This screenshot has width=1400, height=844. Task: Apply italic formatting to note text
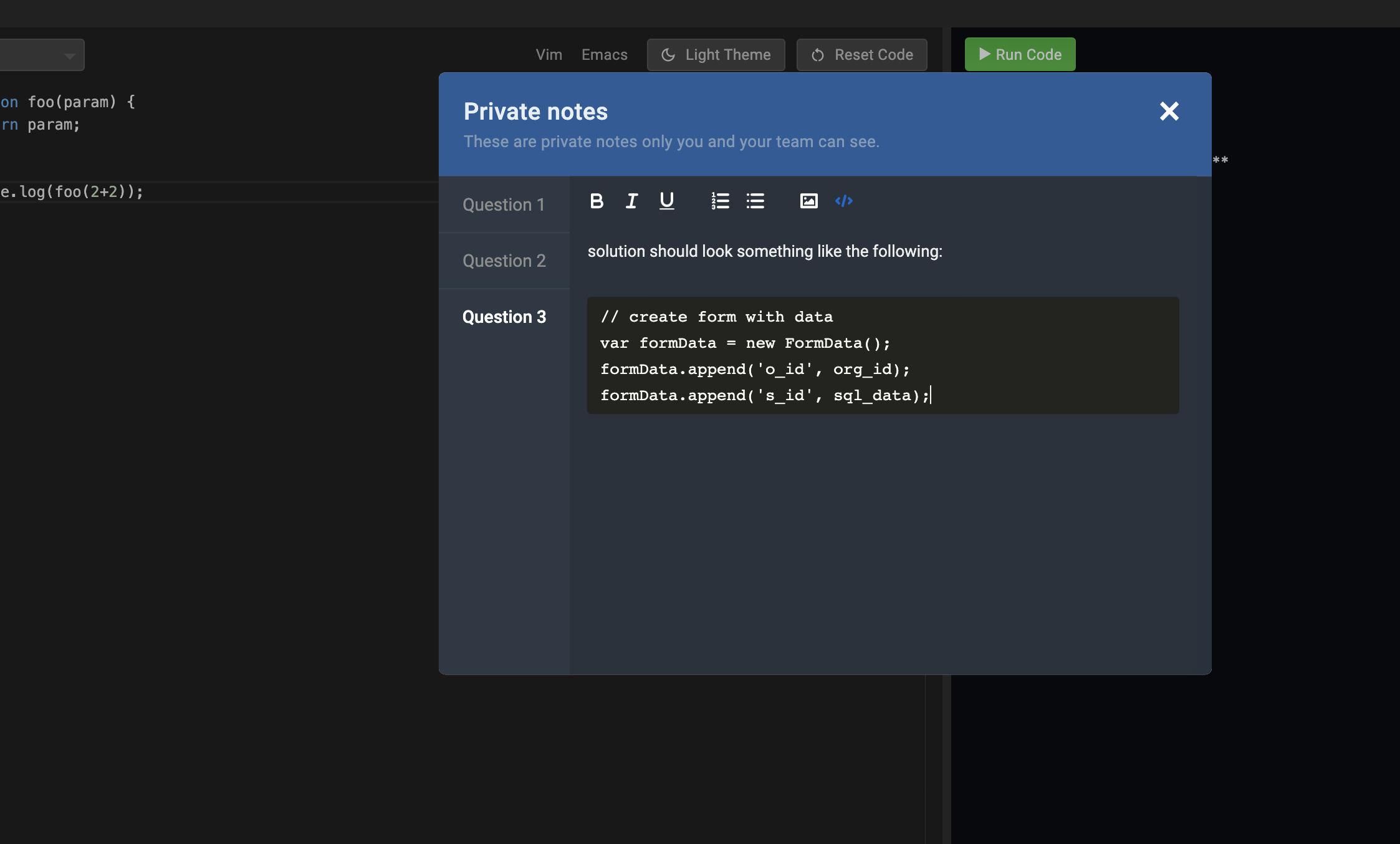[x=631, y=201]
